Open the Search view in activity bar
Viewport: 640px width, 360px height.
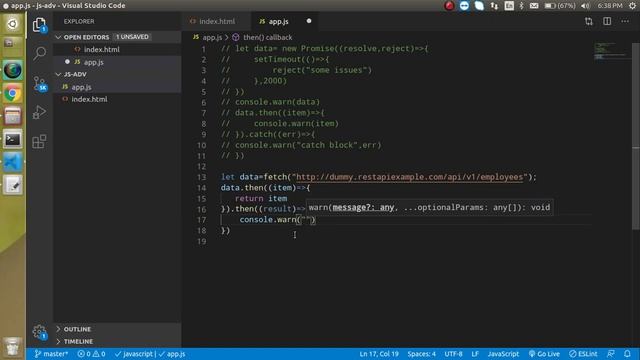click(x=40, y=53)
